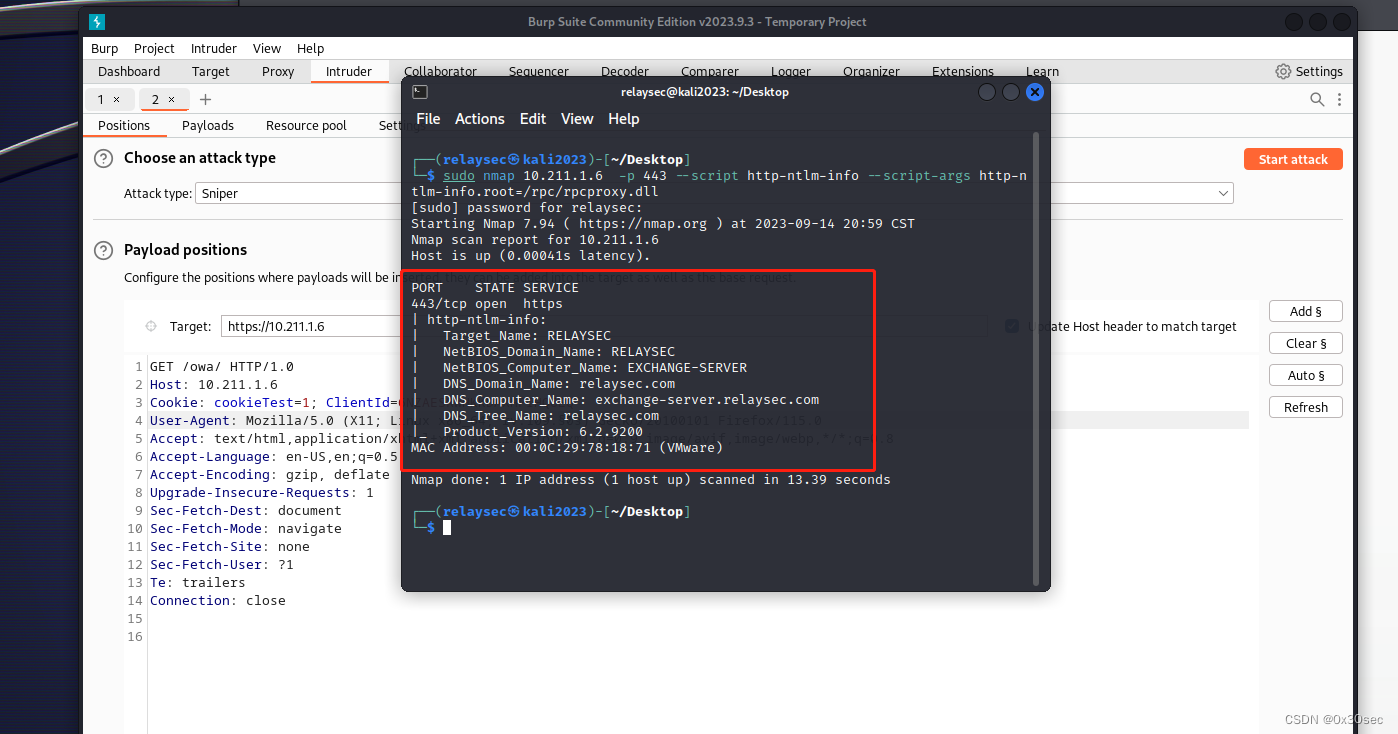Click the Refresh button
This screenshot has width=1398, height=734.
1306,407
